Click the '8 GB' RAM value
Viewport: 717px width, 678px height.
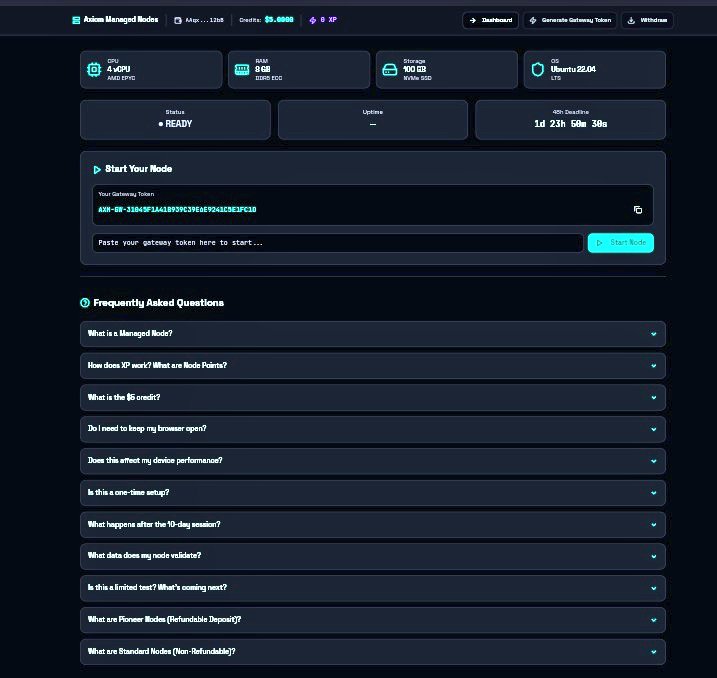(x=262, y=69)
